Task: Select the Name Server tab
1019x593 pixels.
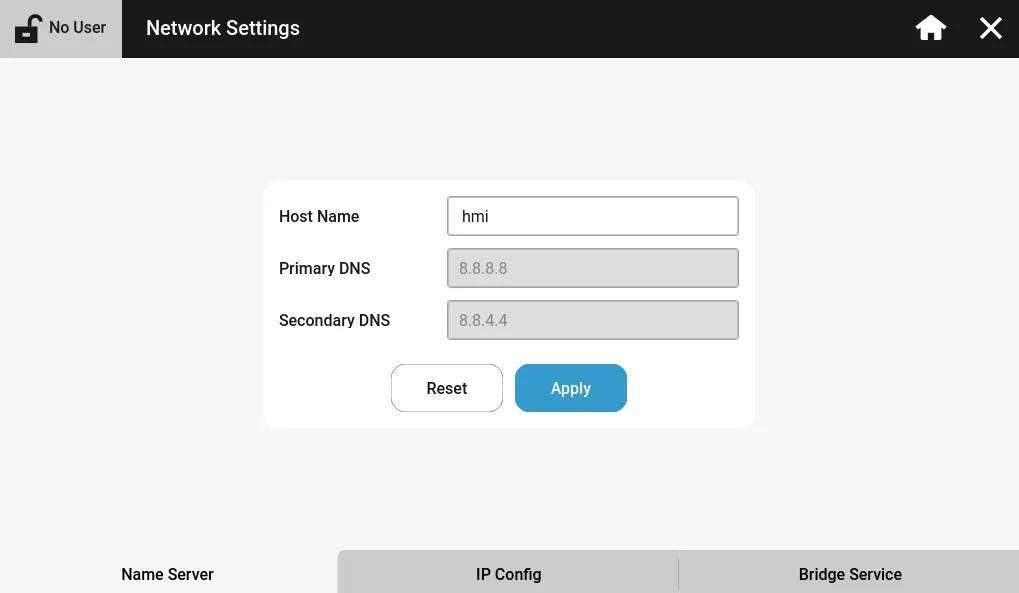Action: tap(167, 574)
